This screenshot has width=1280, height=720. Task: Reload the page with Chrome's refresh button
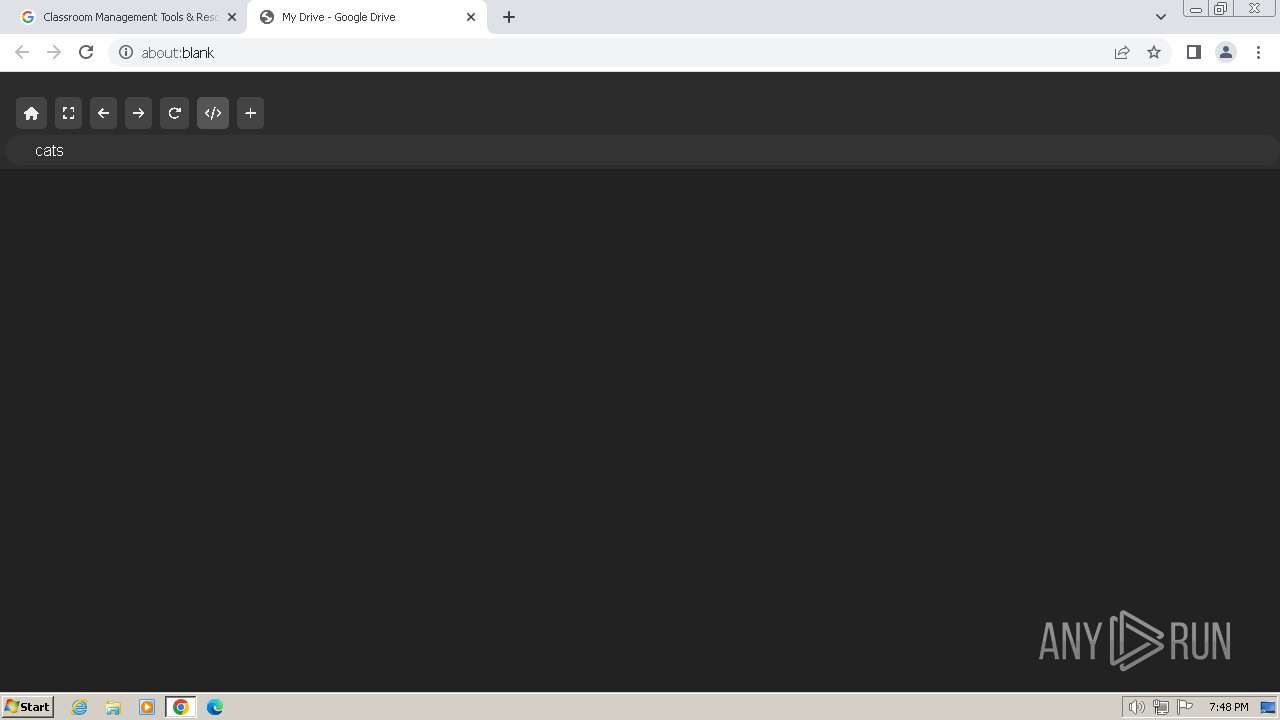pyautogui.click(x=86, y=52)
